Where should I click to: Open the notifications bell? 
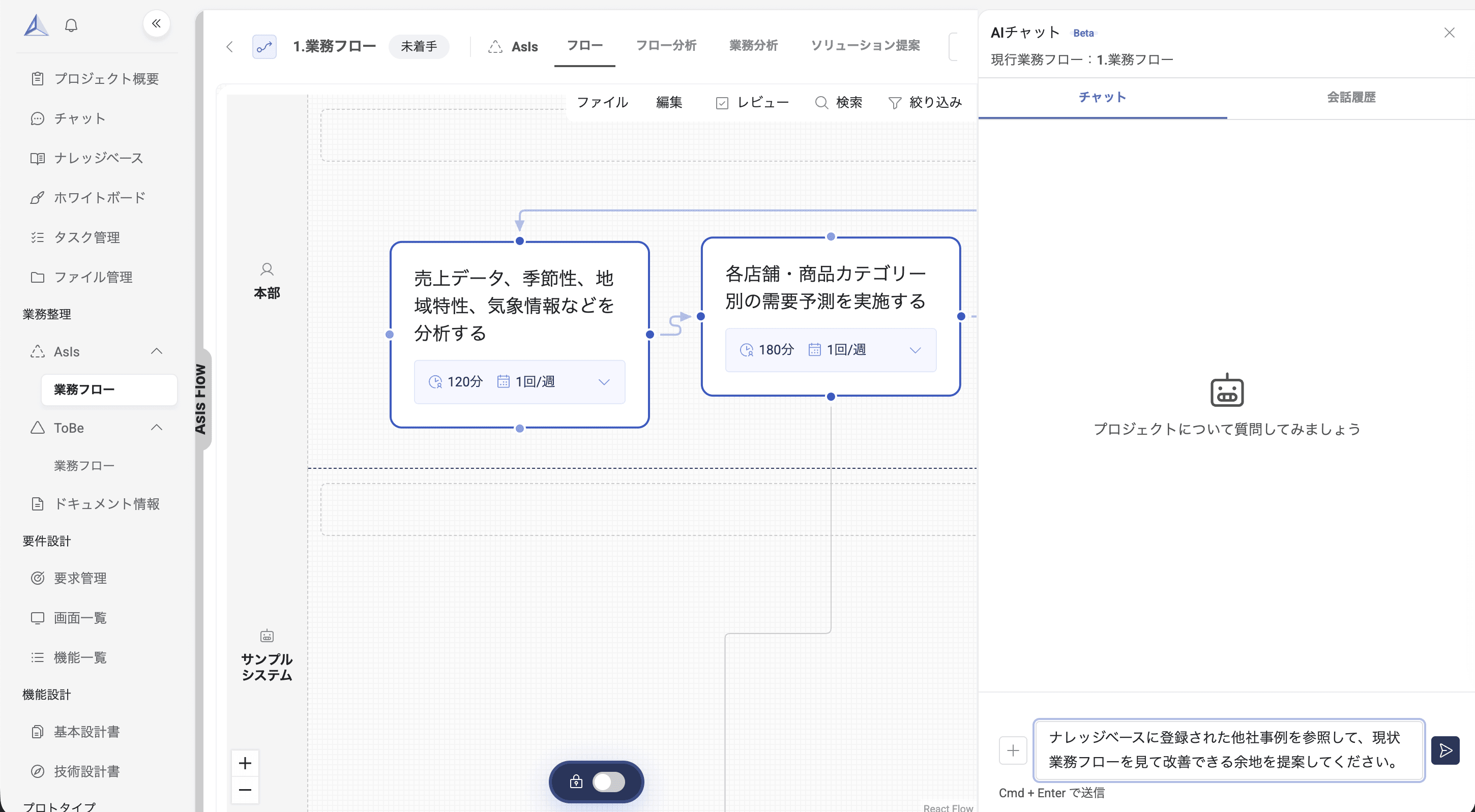point(71,25)
